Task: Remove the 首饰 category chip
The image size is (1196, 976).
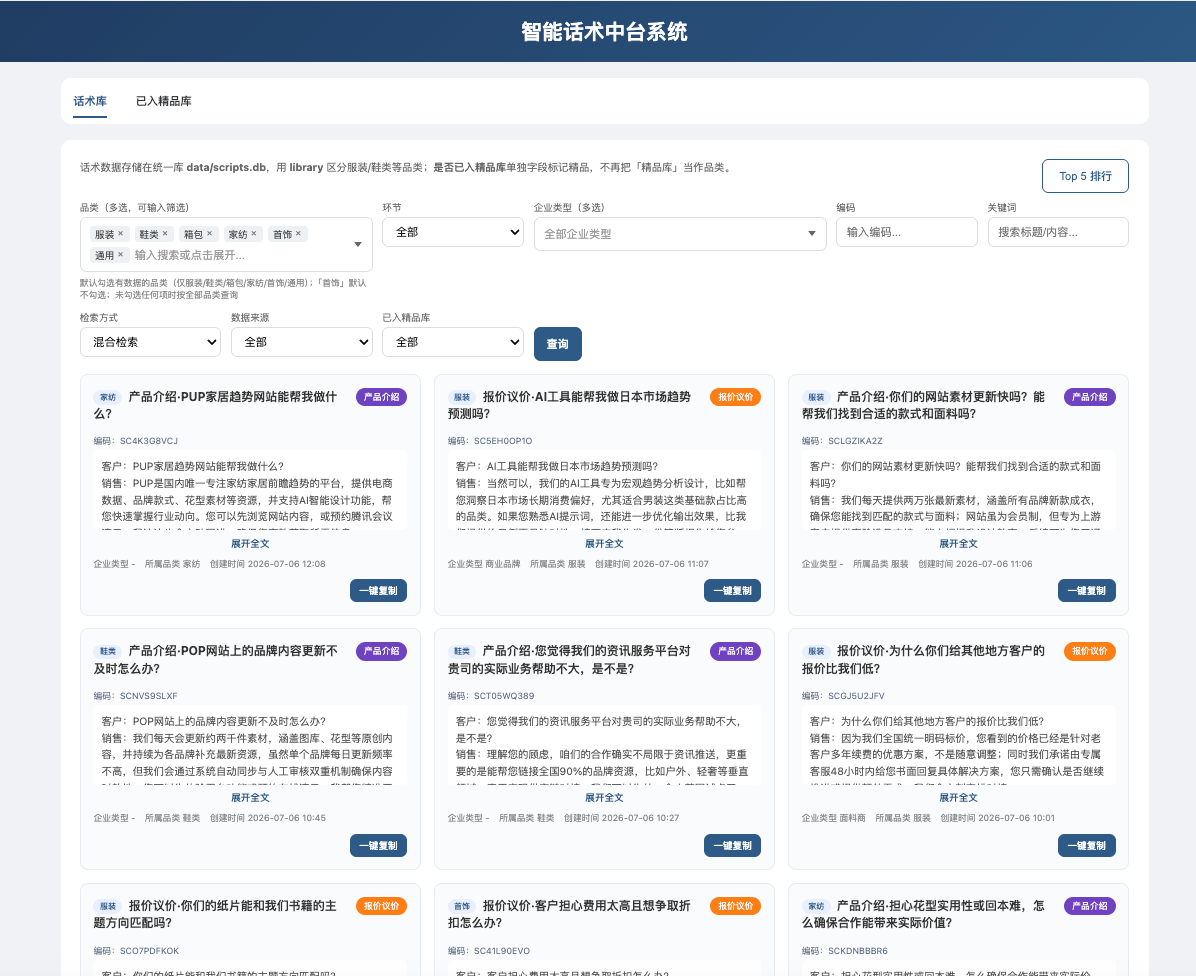Action: (x=298, y=233)
